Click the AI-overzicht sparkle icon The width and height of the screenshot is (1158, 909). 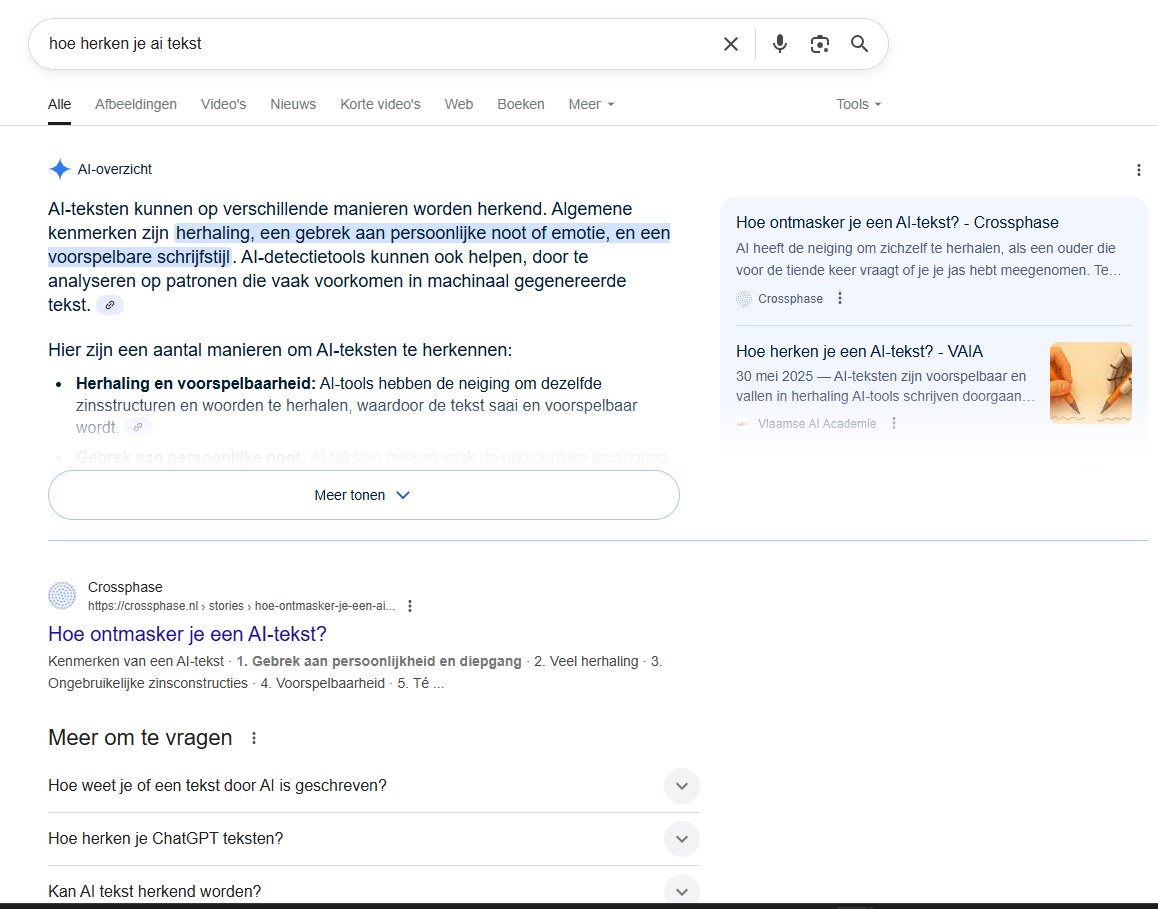(x=59, y=169)
